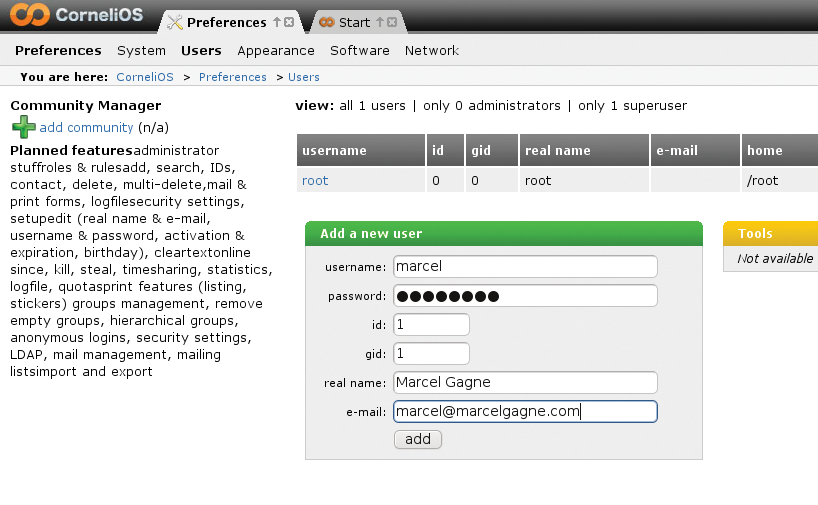Viewport: 818px width, 505px height.
Task: Click the add community link
Action: point(87,127)
